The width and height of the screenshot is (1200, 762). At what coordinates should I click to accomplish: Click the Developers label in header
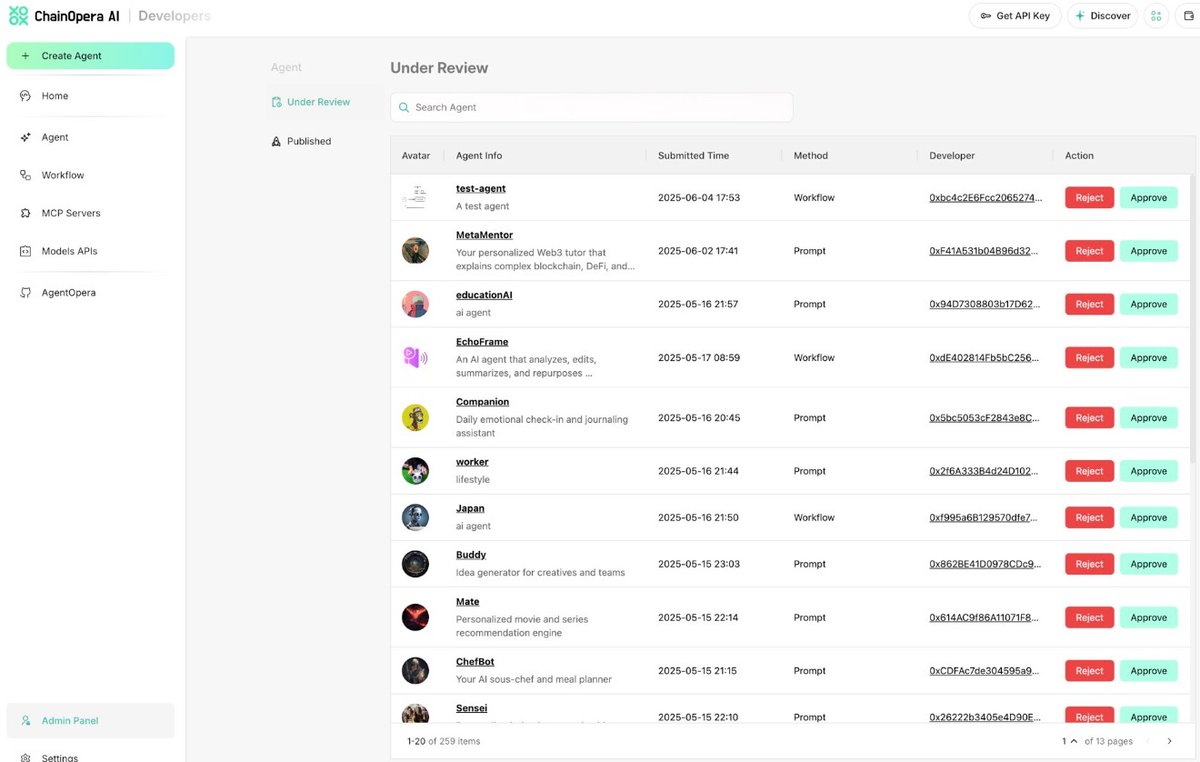pos(174,16)
